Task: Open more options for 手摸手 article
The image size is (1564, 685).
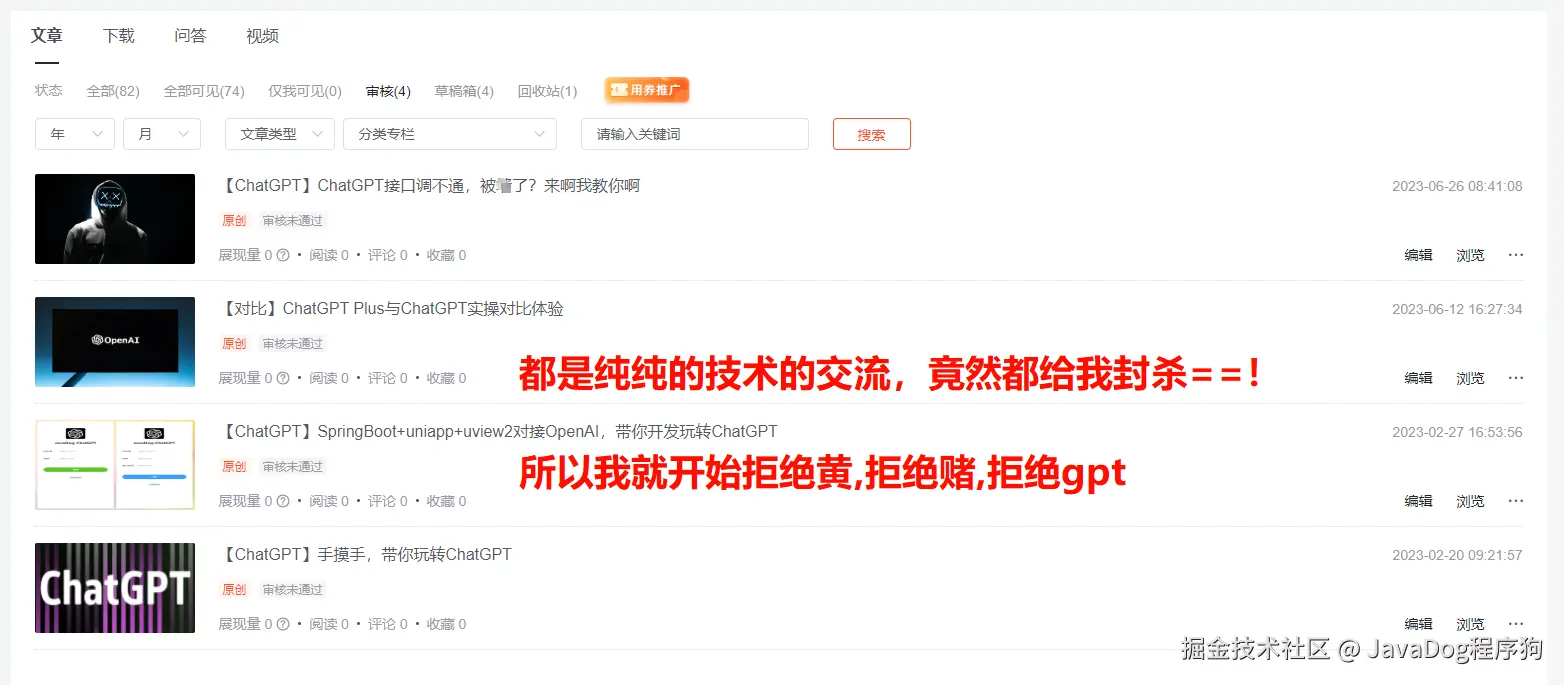Action: 1515,624
